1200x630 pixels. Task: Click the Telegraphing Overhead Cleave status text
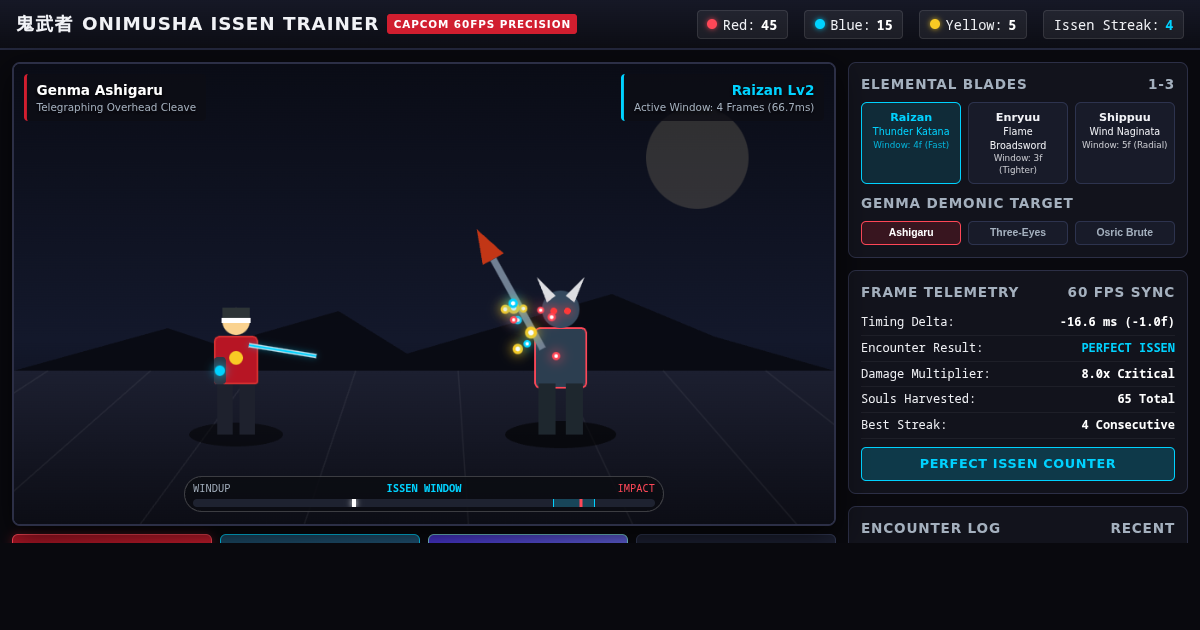click(x=116, y=108)
